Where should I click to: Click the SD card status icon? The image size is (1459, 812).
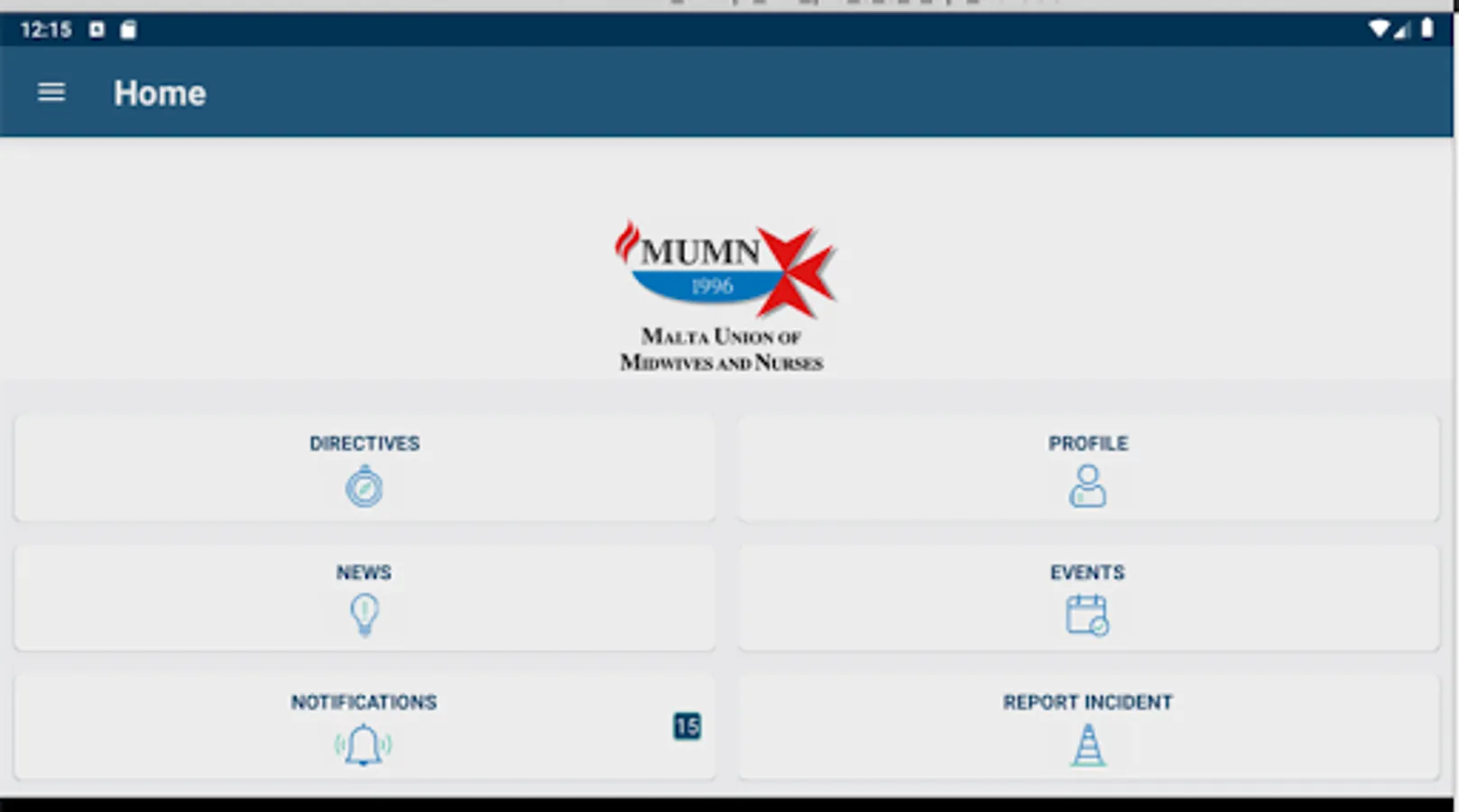(128, 30)
